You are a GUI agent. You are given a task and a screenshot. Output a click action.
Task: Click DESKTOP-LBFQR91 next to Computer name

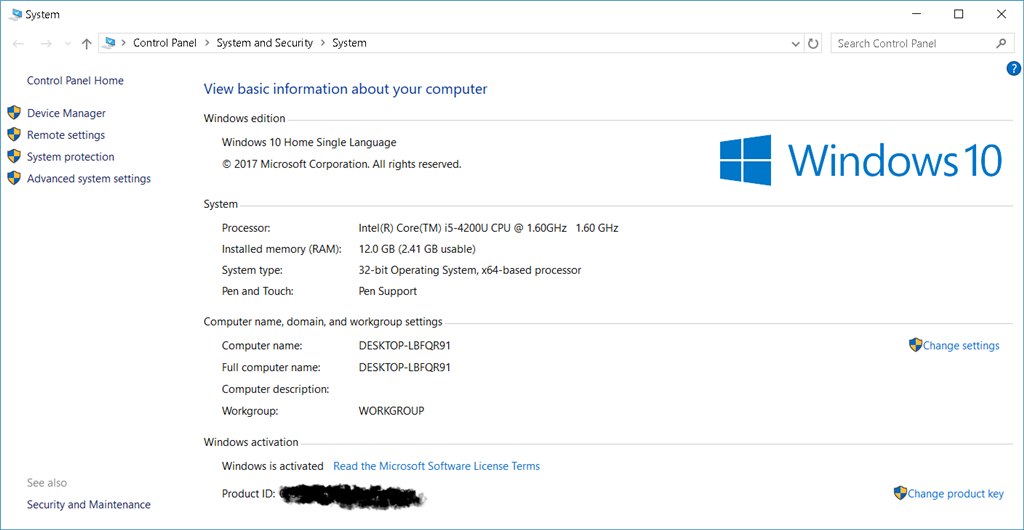tap(405, 345)
